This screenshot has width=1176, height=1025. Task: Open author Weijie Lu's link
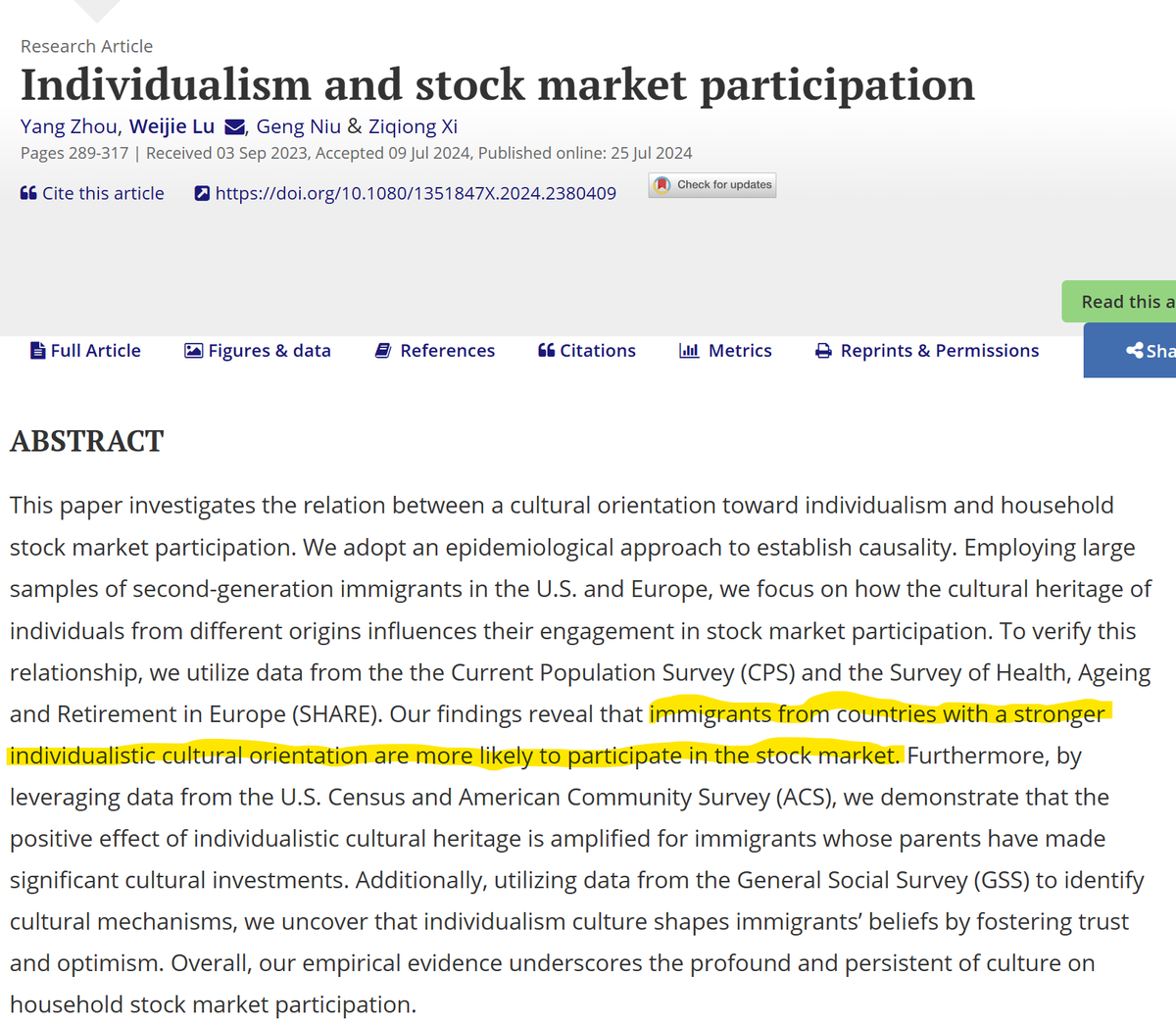click(x=171, y=126)
